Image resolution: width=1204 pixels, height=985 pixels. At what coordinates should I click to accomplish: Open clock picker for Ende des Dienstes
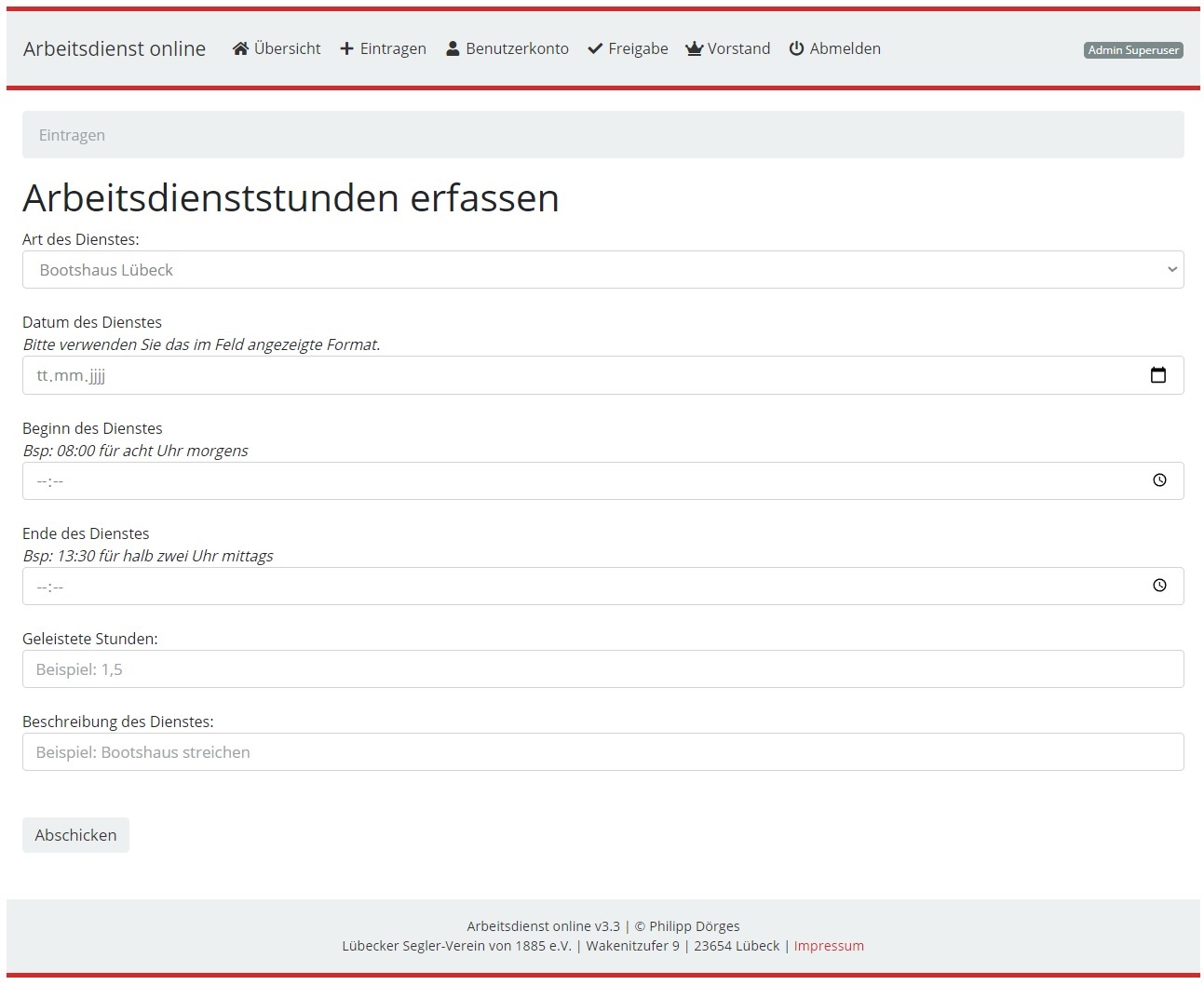1159,586
